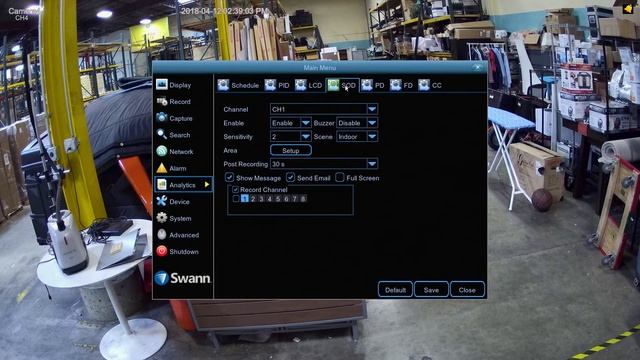Screen dimensions: 640x360
Task: Tick the select-all checkbox before channel 1
Action: click(x=236, y=199)
